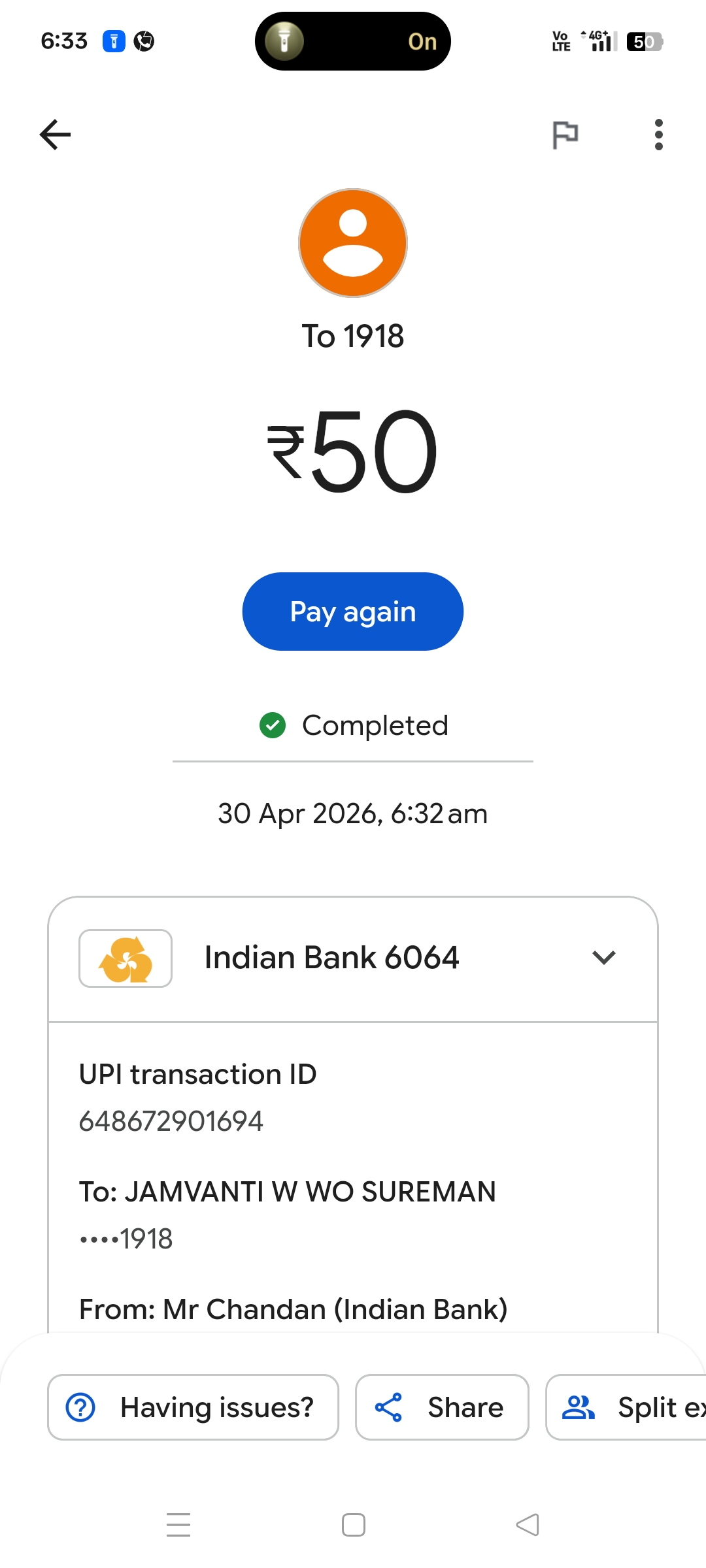
Task: Click the Pay again button
Action: 353,612
